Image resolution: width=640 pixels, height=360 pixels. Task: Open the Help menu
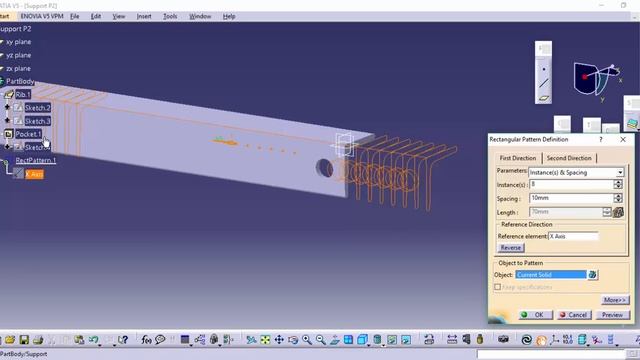[229, 16]
